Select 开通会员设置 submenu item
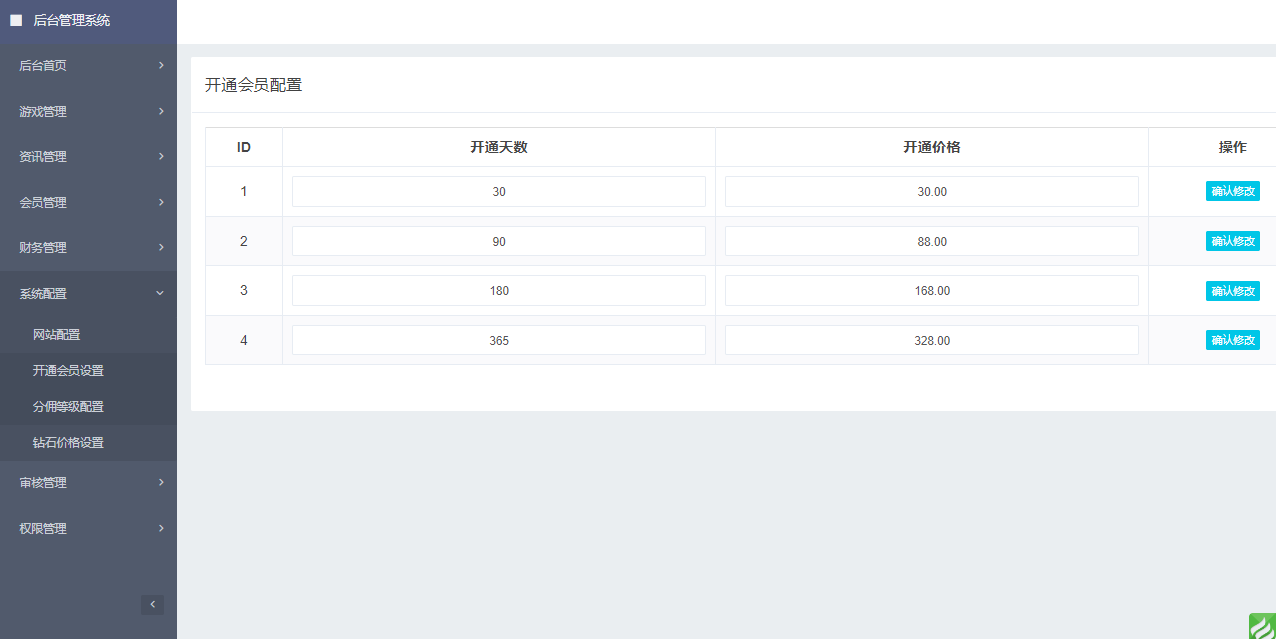 tap(68, 371)
